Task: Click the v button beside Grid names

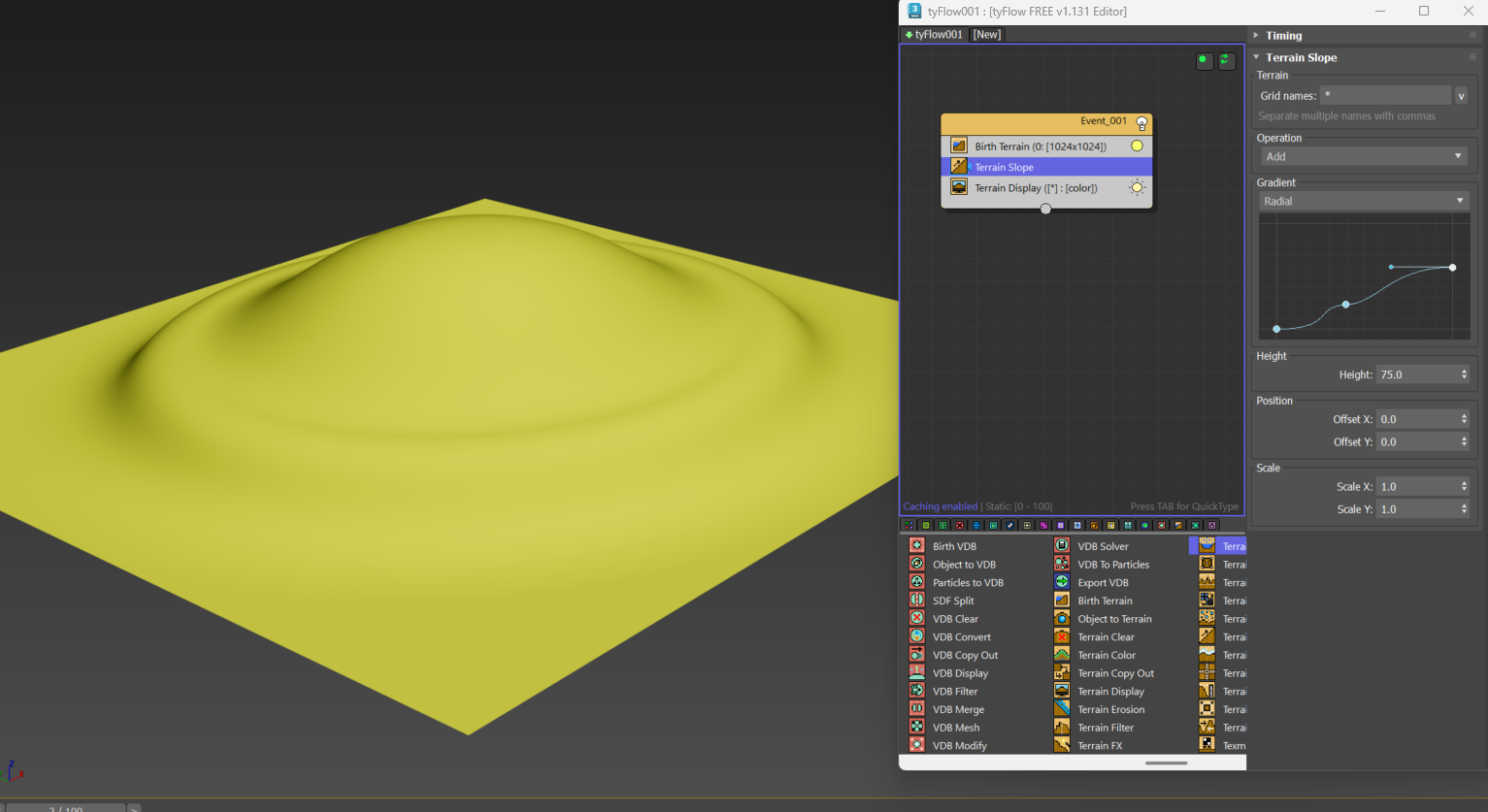Action: tap(1461, 96)
